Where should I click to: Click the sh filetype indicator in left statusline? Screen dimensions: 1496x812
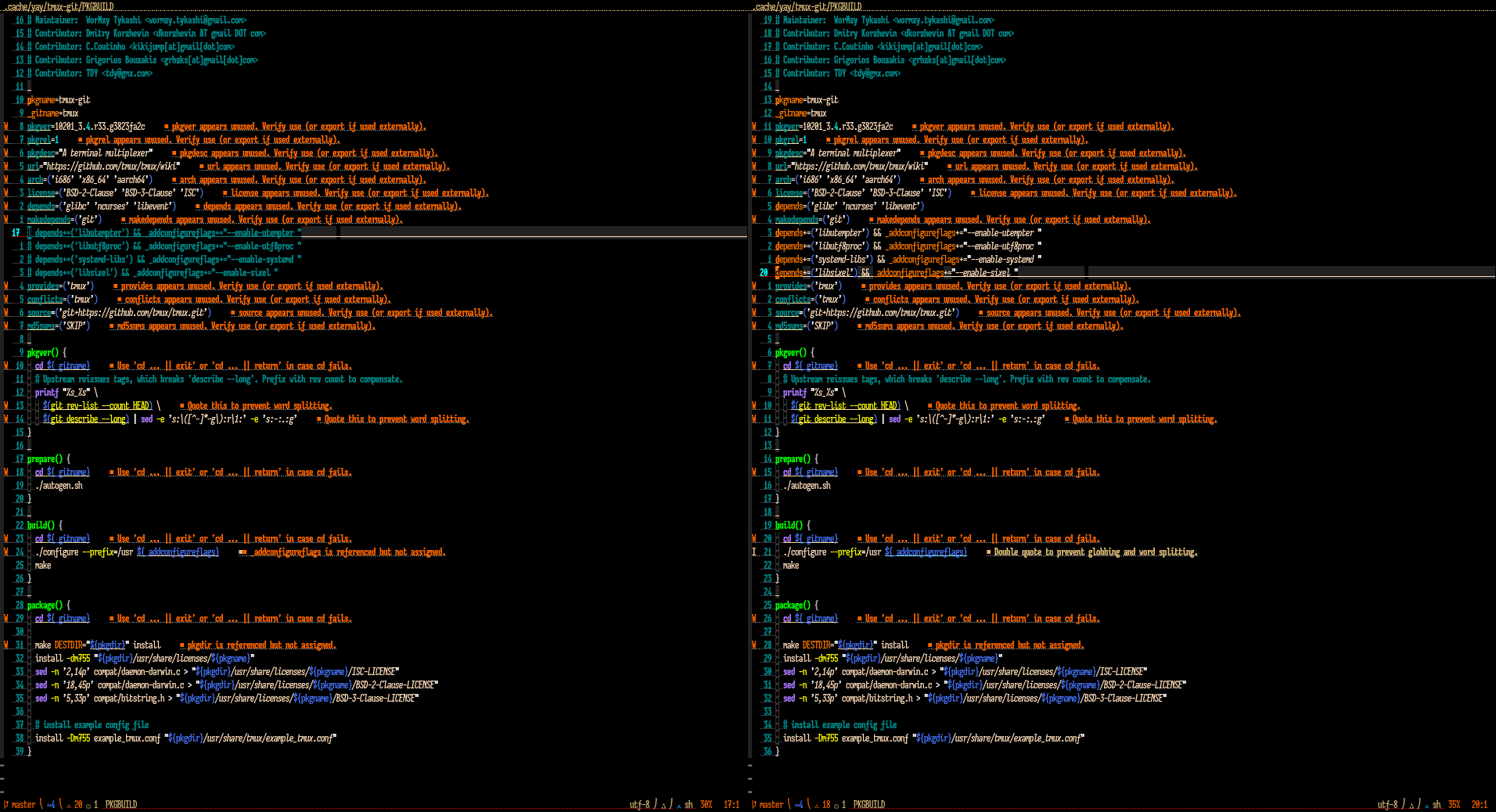(x=689, y=804)
